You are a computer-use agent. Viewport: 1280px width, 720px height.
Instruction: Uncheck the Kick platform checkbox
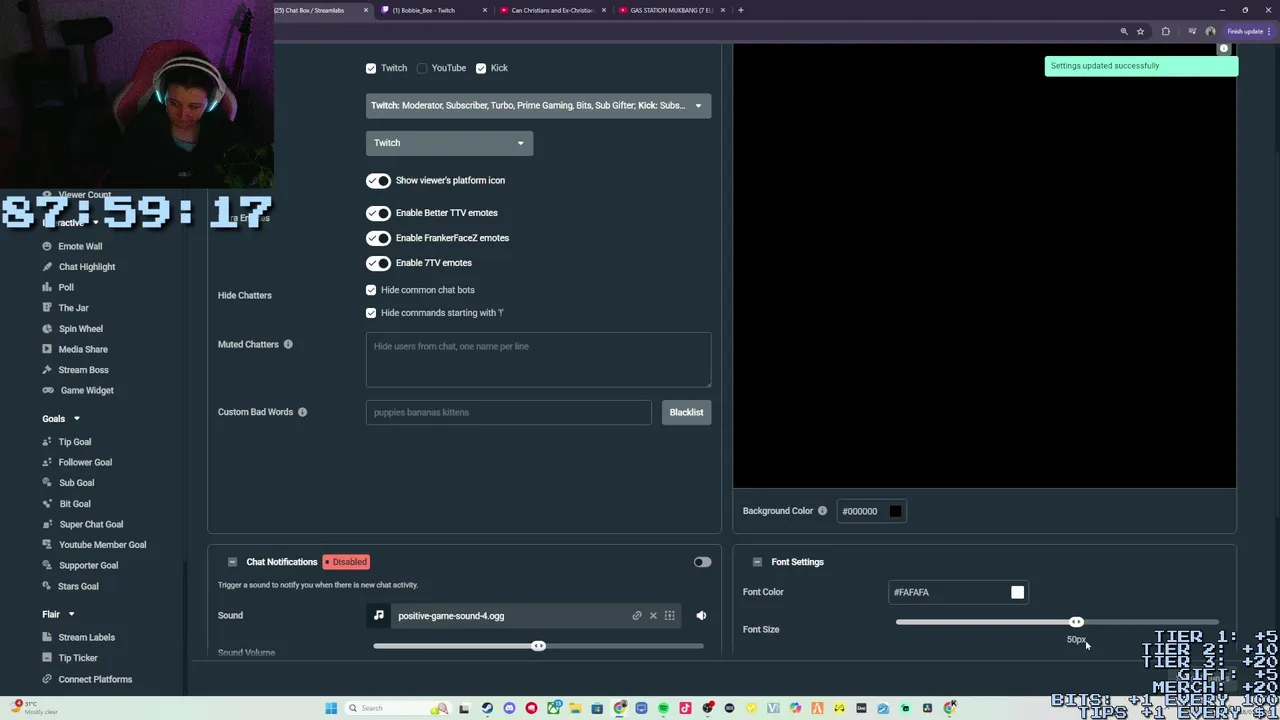coord(481,68)
